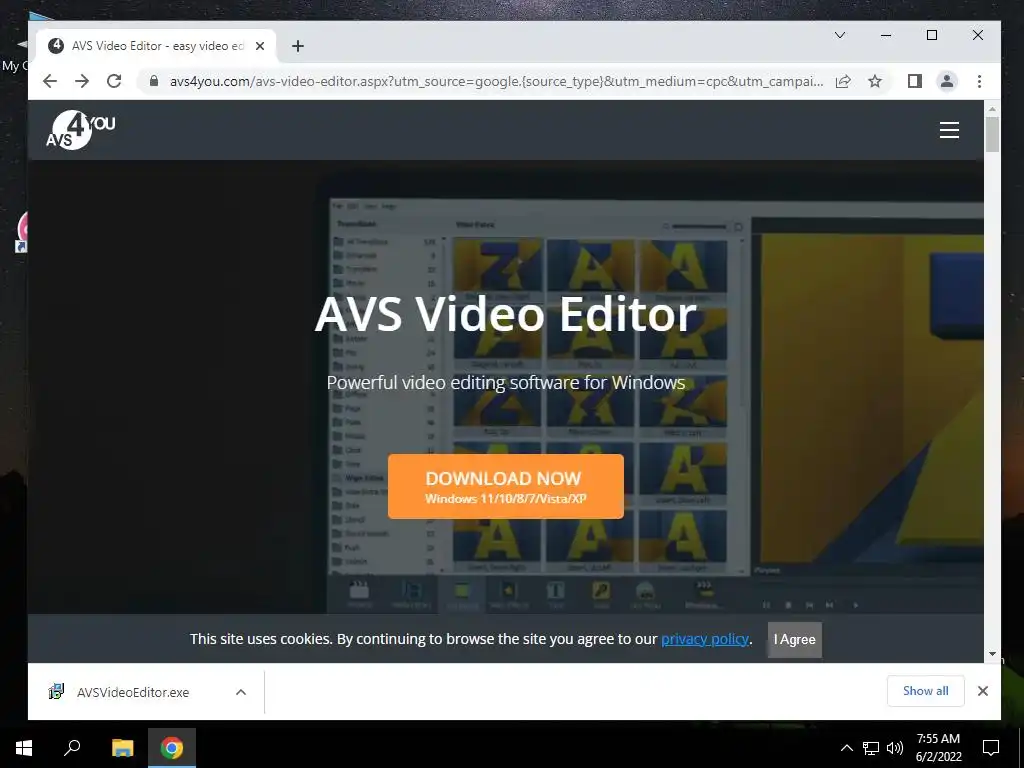Click the AVS4YOU logo
The width and height of the screenshot is (1024, 768).
(x=80, y=130)
